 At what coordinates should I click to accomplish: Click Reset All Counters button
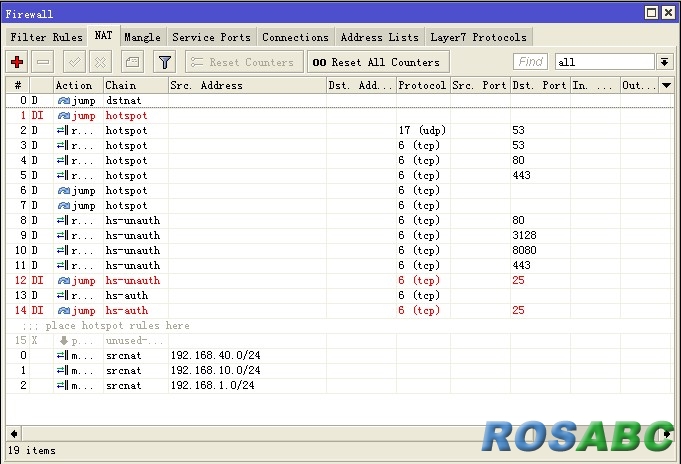(378, 62)
